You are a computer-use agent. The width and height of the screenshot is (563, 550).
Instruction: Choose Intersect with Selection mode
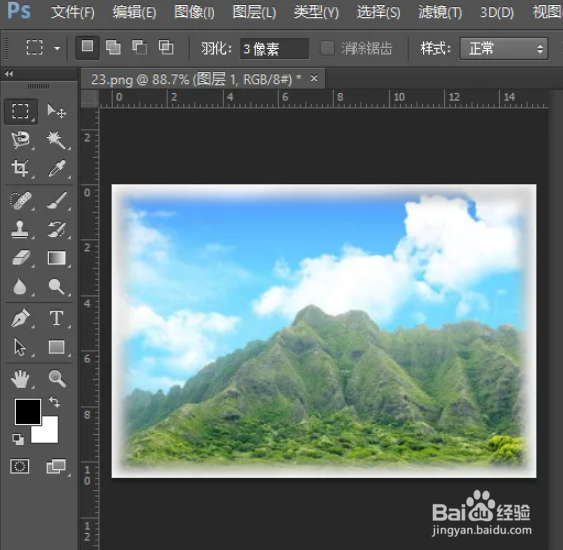[166, 47]
